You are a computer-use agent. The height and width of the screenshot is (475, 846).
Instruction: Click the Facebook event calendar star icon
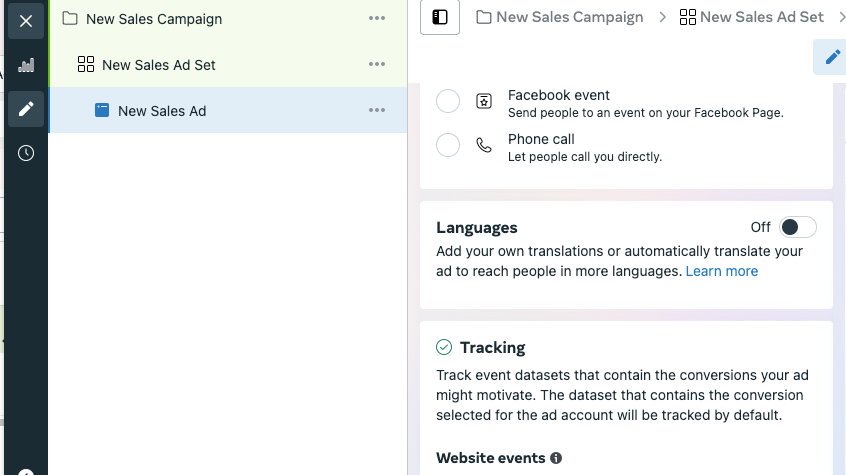point(484,101)
